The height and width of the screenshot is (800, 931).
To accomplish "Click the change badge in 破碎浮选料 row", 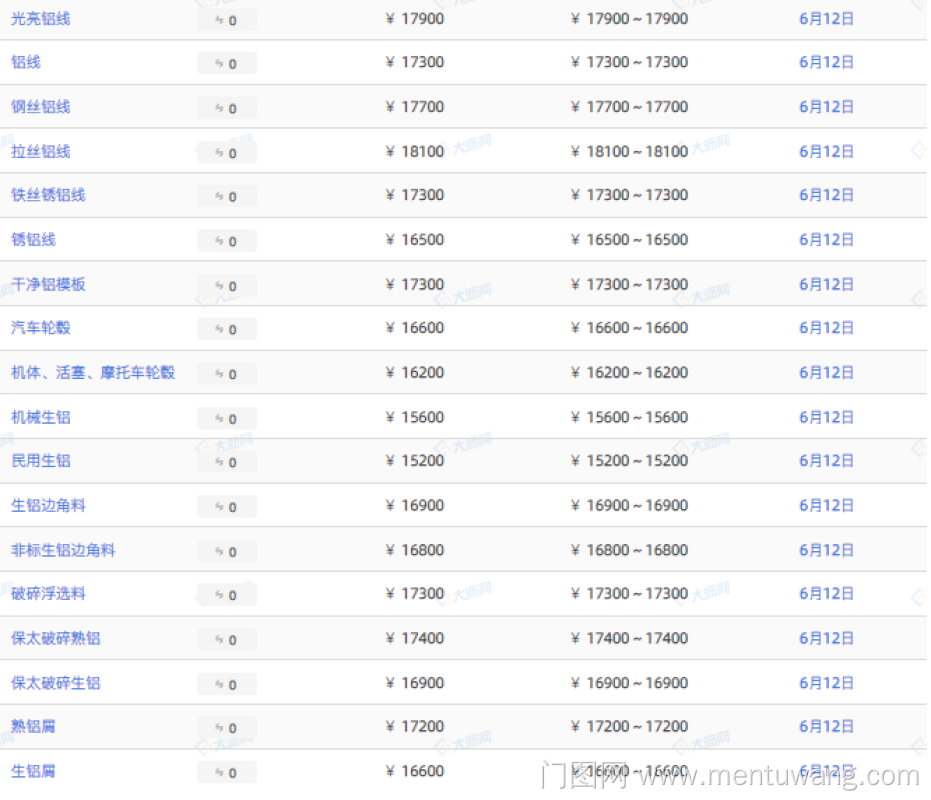I will [x=227, y=595].
